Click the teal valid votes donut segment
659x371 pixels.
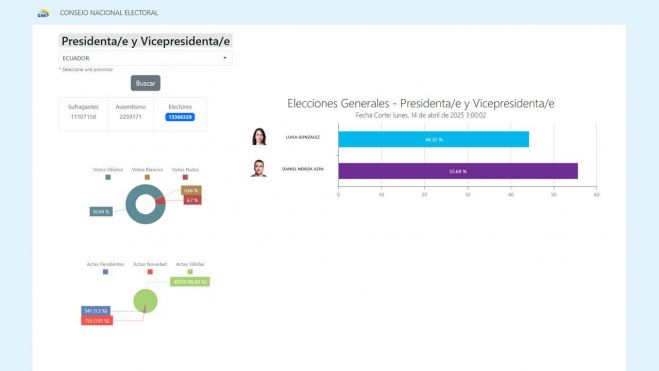pyautogui.click(x=133, y=210)
